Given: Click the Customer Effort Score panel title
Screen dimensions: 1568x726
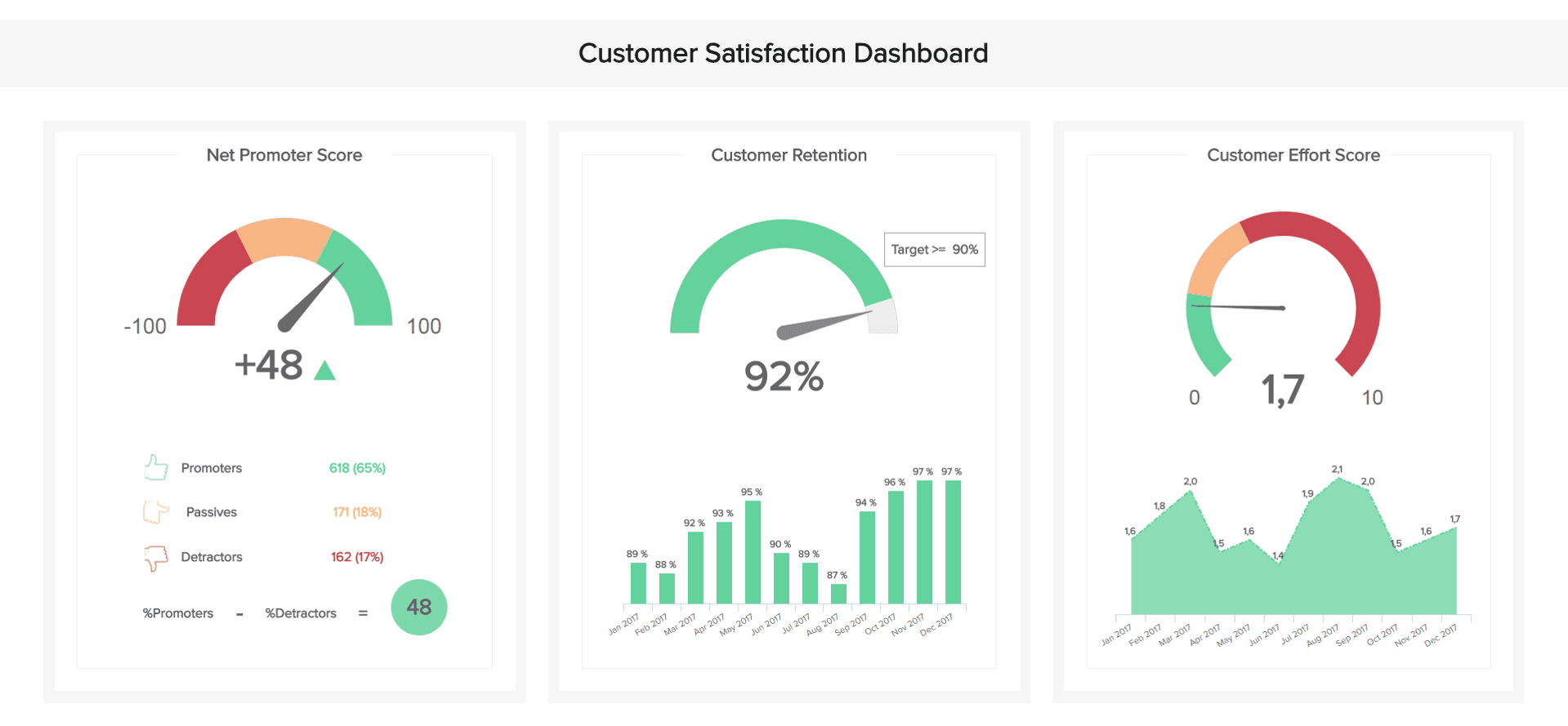Looking at the screenshot, I should [1293, 155].
